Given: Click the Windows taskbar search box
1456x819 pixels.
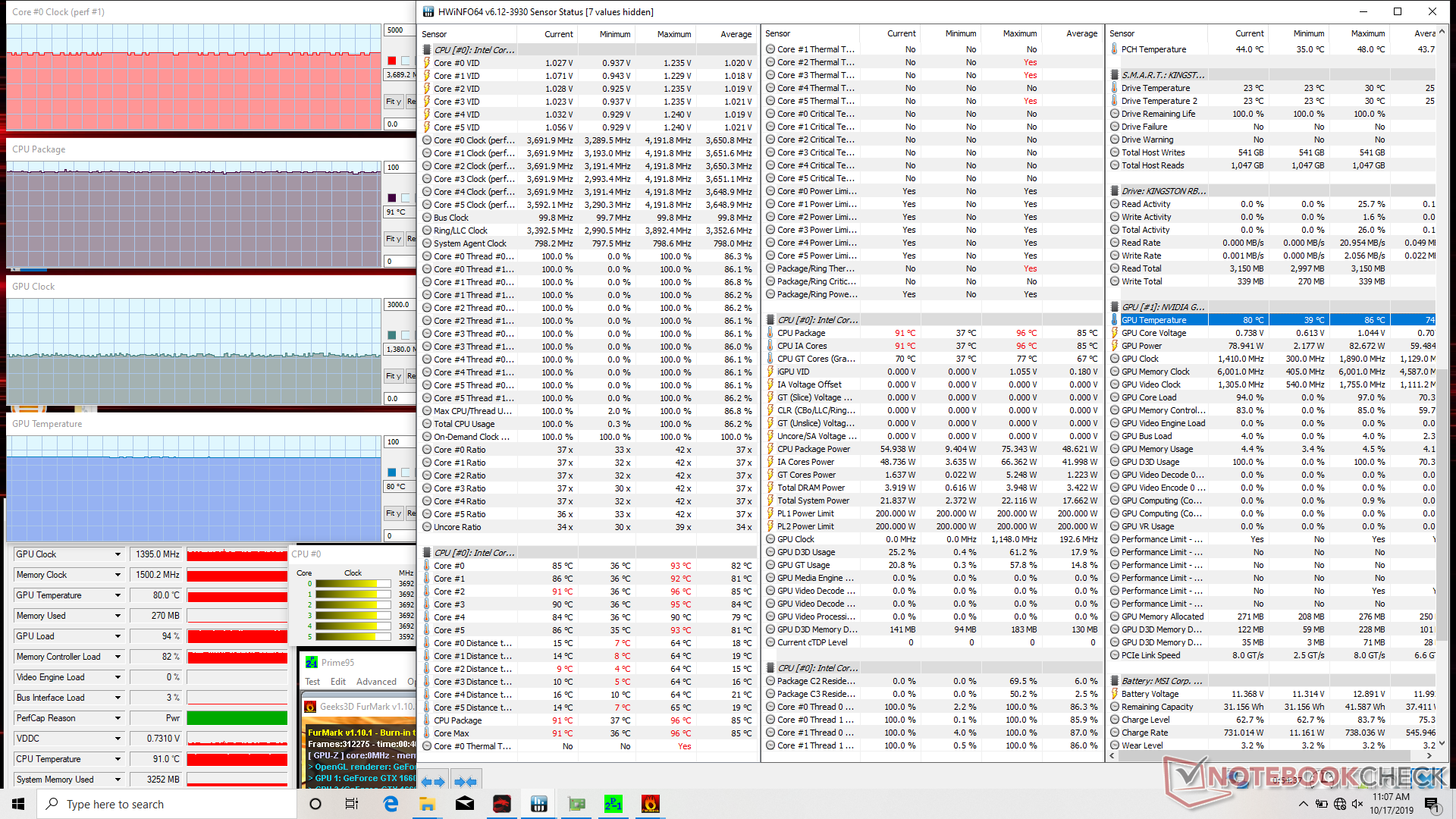Looking at the screenshot, I should [x=167, y=804].
